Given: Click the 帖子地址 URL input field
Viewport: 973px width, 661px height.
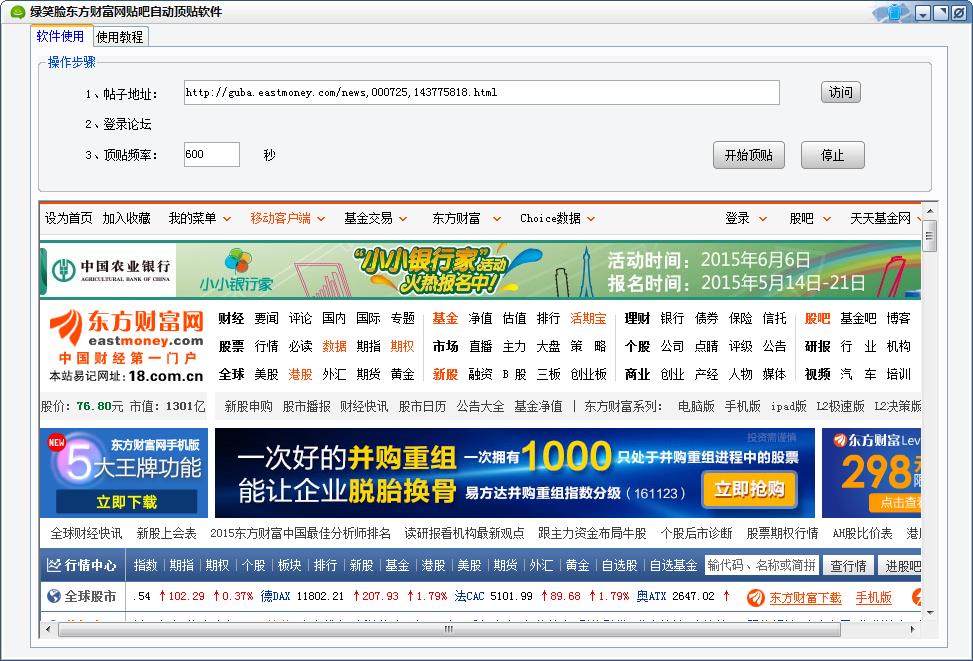Looking at the screenshot, I should pos(481,93).
